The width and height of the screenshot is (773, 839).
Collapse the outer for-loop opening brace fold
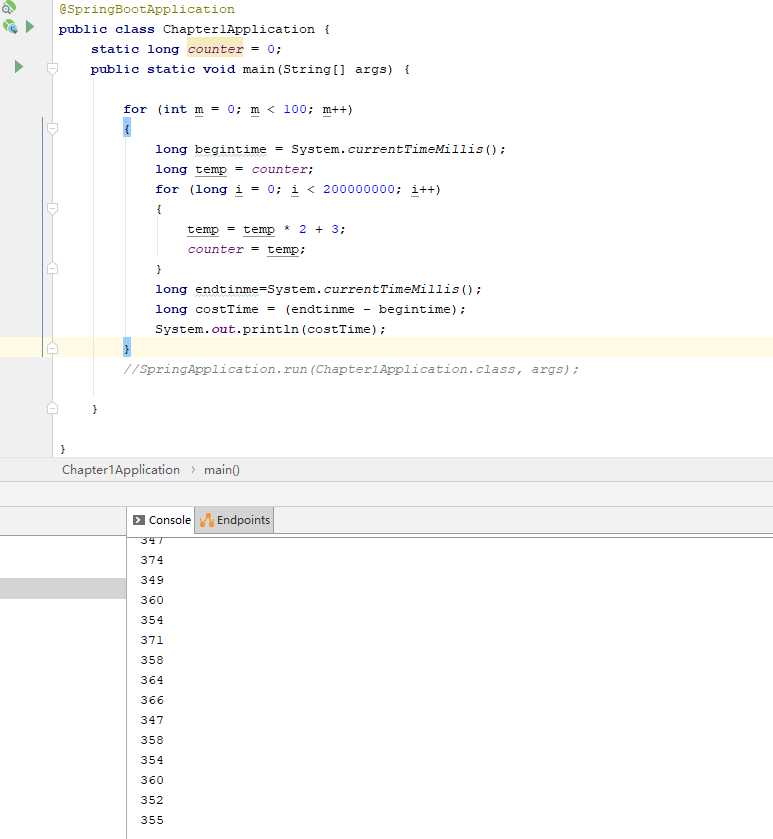coord(52,128)
